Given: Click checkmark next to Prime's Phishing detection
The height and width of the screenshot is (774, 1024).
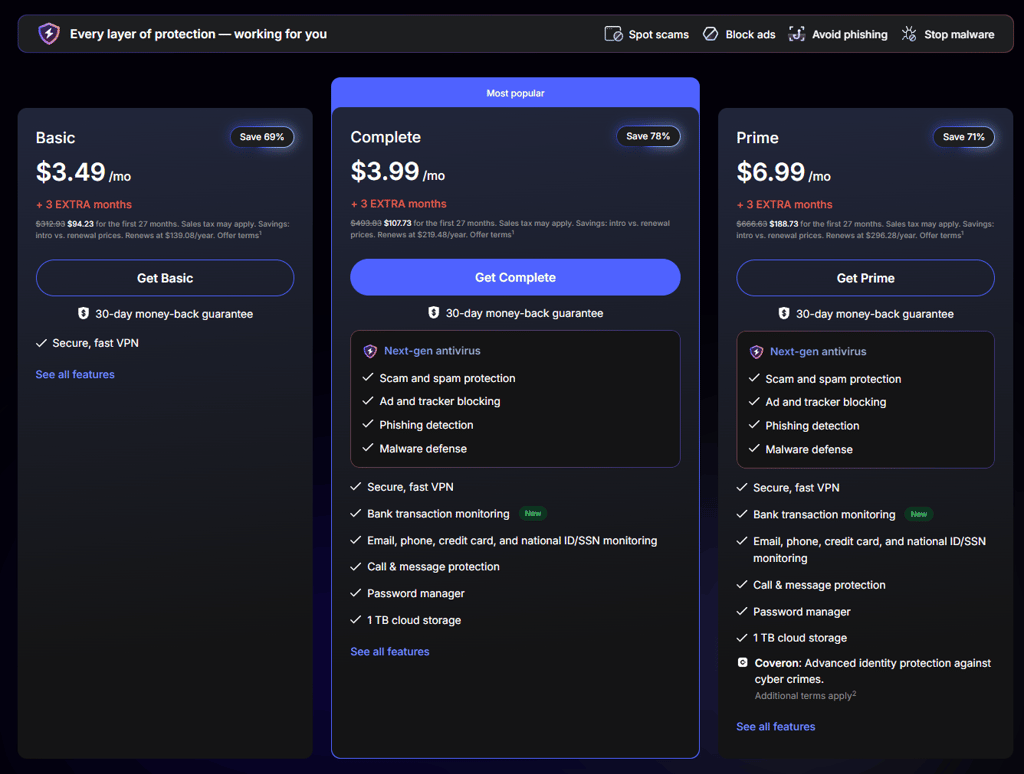Looking at the screenshot, I should pos(754,425).
